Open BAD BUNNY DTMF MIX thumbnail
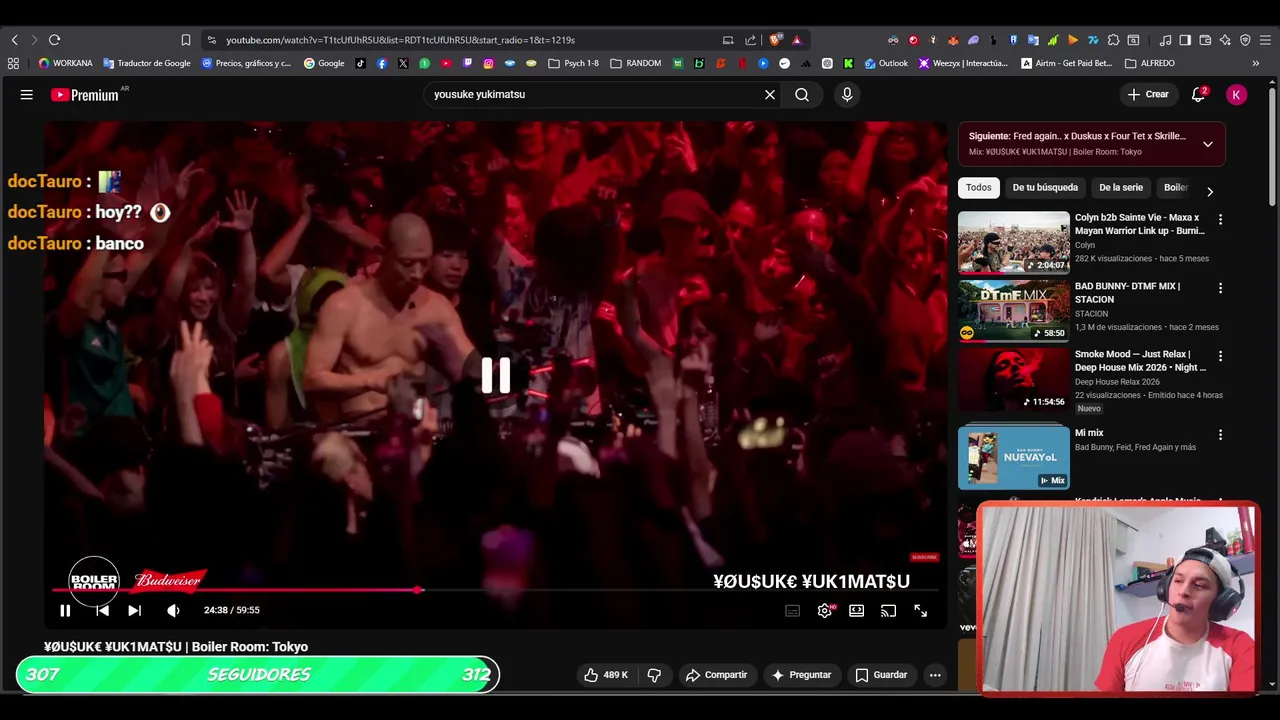The width and height of the screenshot is (1280, 720). click(1014, 310)
